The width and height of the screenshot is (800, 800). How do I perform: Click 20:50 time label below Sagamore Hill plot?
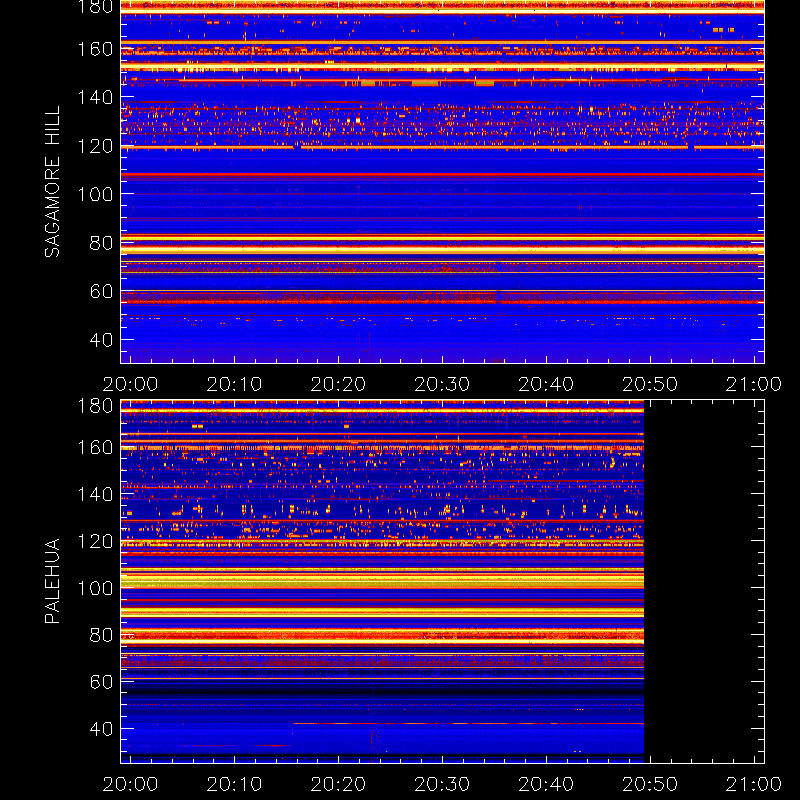650,384
